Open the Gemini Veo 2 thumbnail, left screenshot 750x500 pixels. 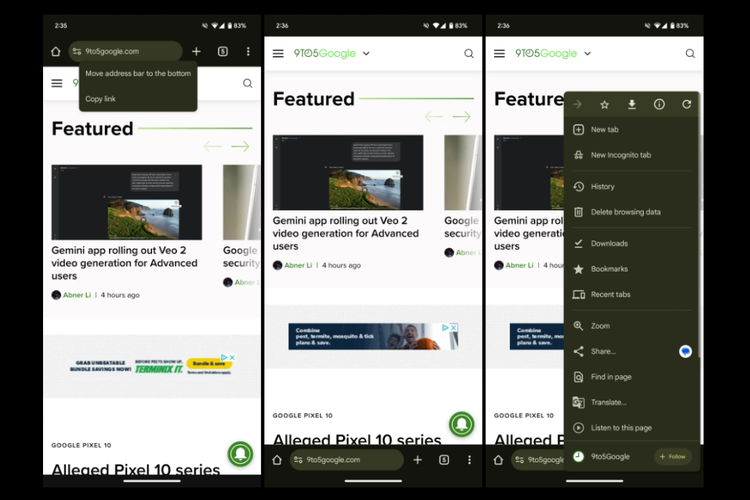pyautogui.click(x=127, y=202)
